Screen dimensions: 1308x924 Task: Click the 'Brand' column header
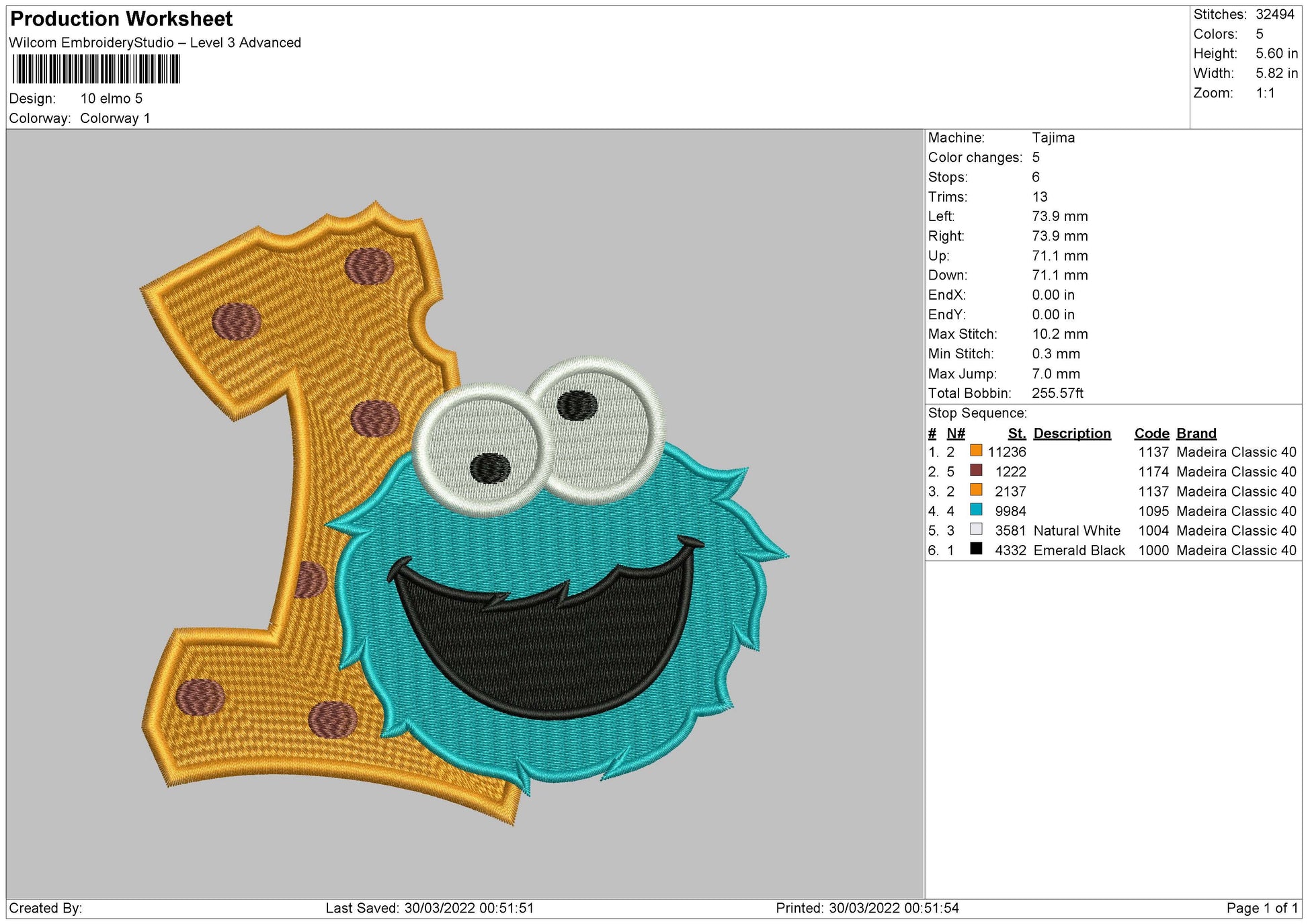click(1196, 433)
